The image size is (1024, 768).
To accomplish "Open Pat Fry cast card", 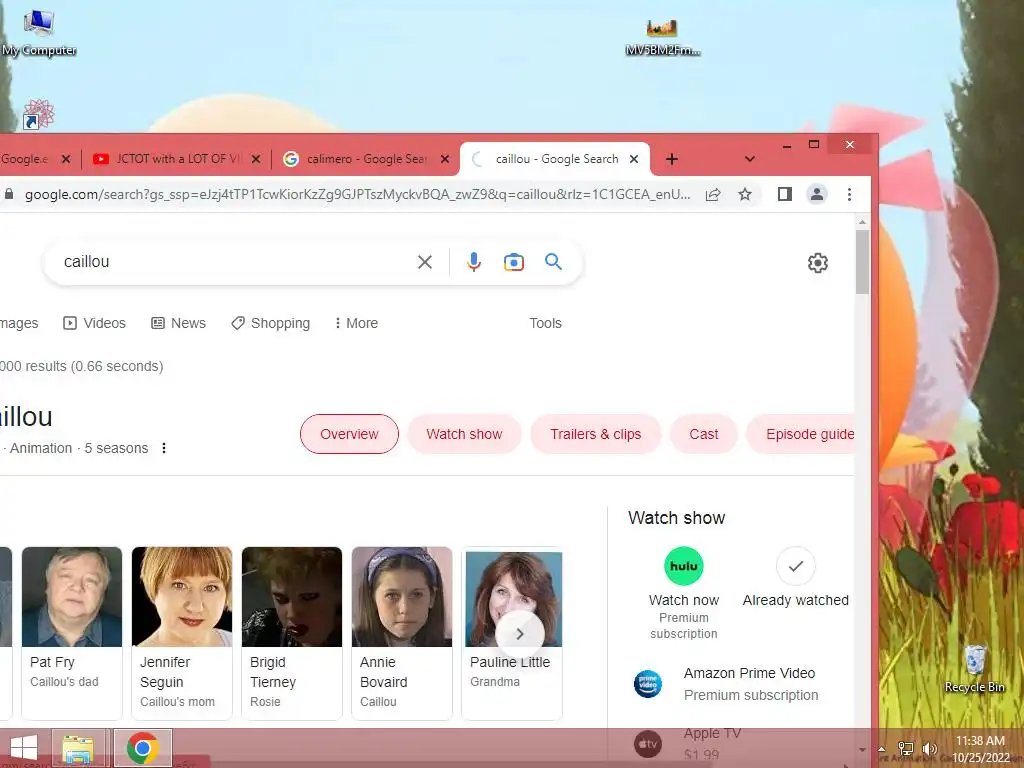I will tap(72, 633).
